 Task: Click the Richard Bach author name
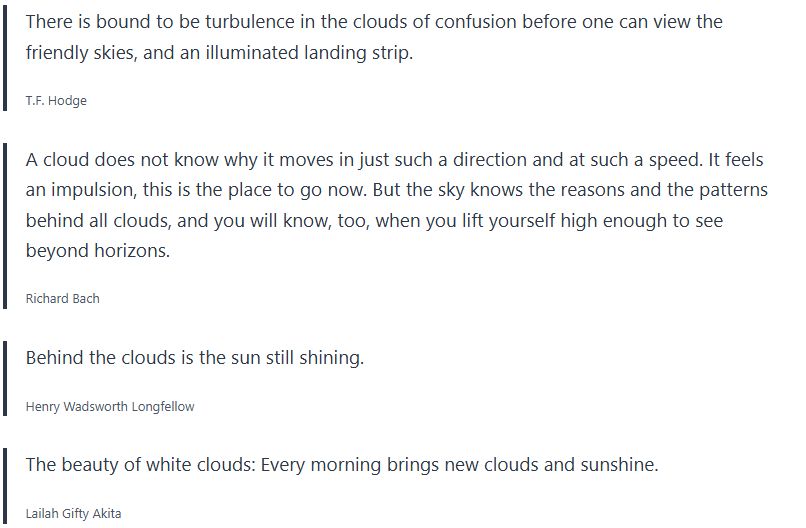(62, 298)
